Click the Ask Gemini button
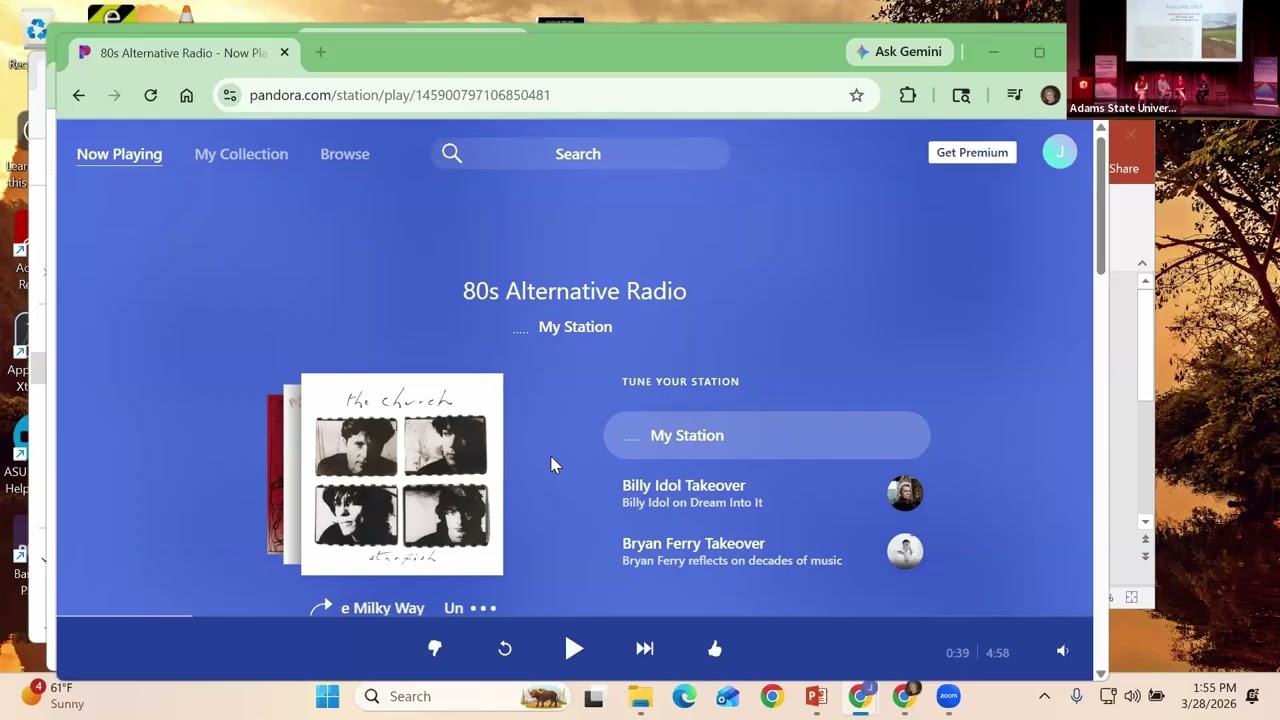Screen dimensions: 1280x720 coord(899,52)
